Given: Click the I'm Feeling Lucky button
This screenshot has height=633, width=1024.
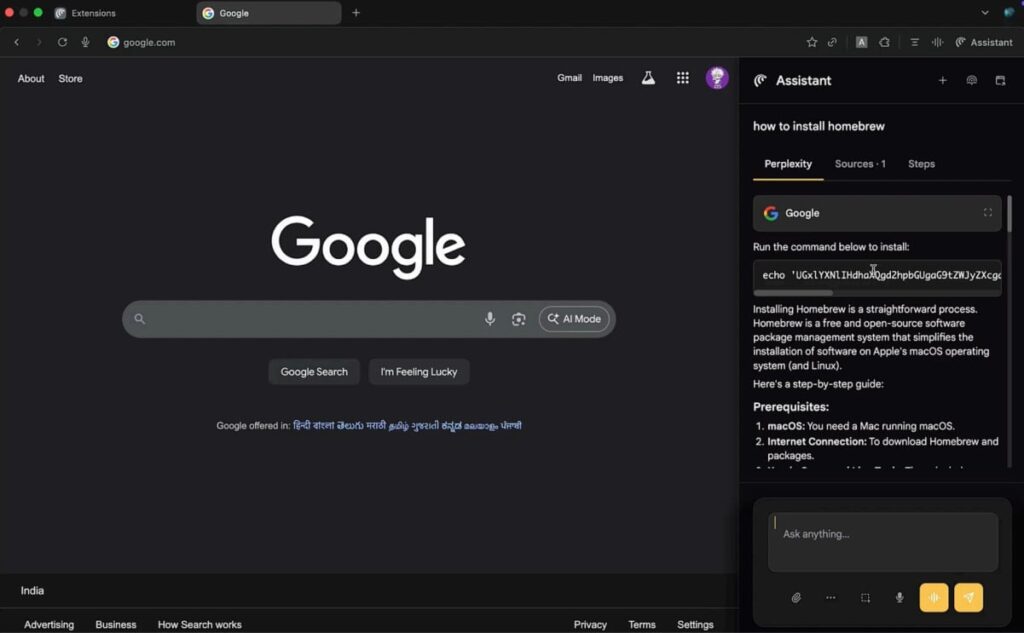Looking at the screenshot, I should [419, 371].
